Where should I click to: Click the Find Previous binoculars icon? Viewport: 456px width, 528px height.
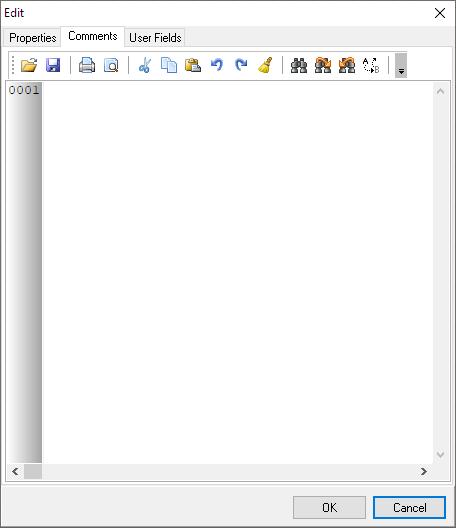[x=347, y=65]
